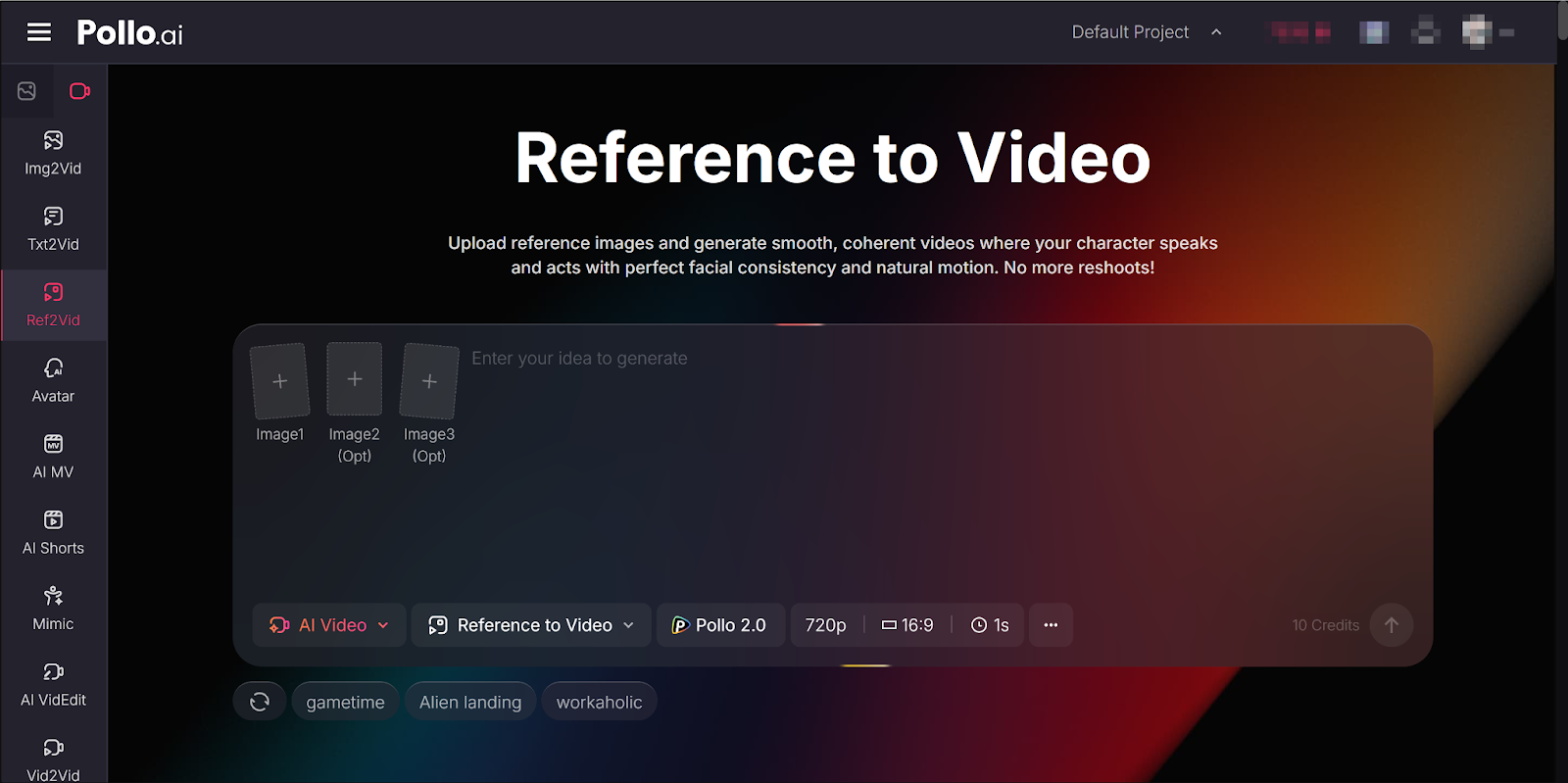Click the gametime suggestion chip
Viewport: 1568px width, 783px height.
pyautogui.click(x=345, y=702)
